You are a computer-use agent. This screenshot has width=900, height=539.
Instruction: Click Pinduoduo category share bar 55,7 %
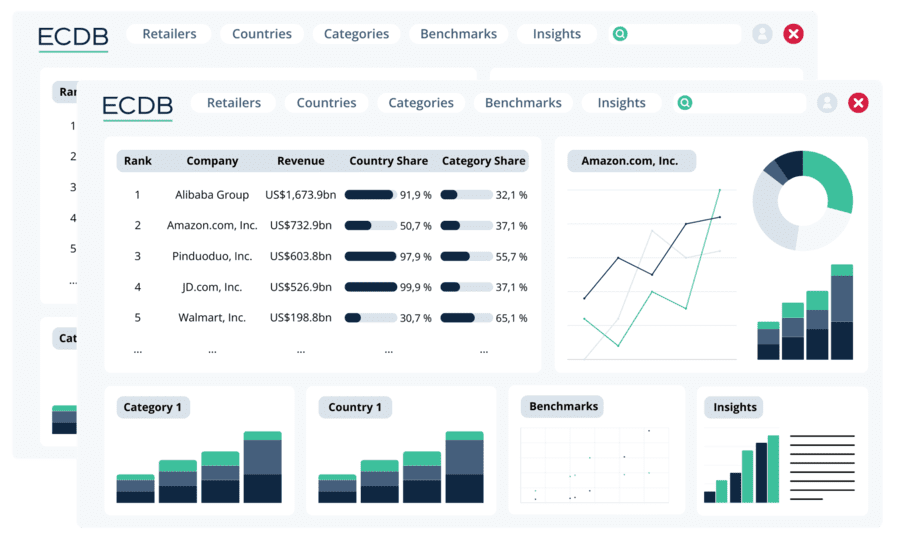tap(466, 256)
